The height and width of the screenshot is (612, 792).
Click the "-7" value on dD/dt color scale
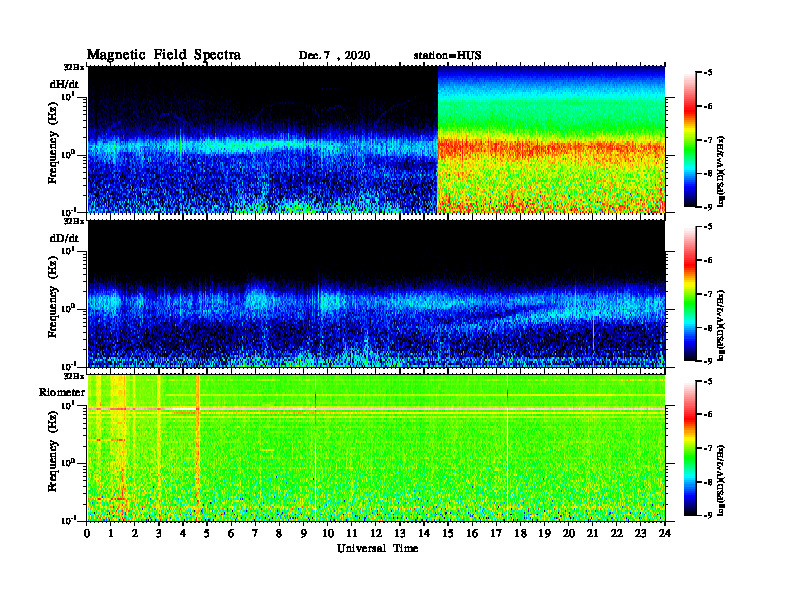coord(708,294)
